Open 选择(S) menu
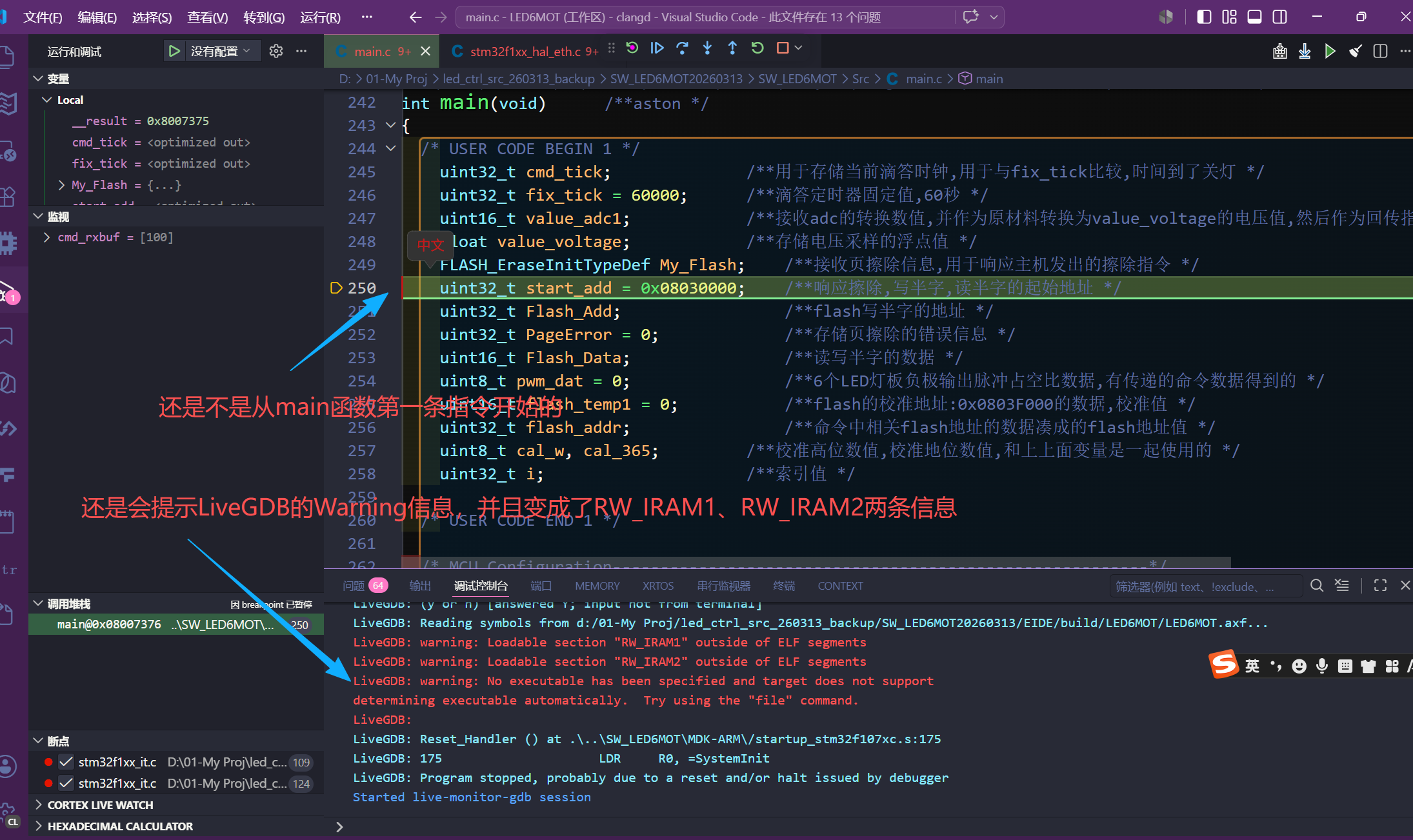 click(x=152, y=17)
